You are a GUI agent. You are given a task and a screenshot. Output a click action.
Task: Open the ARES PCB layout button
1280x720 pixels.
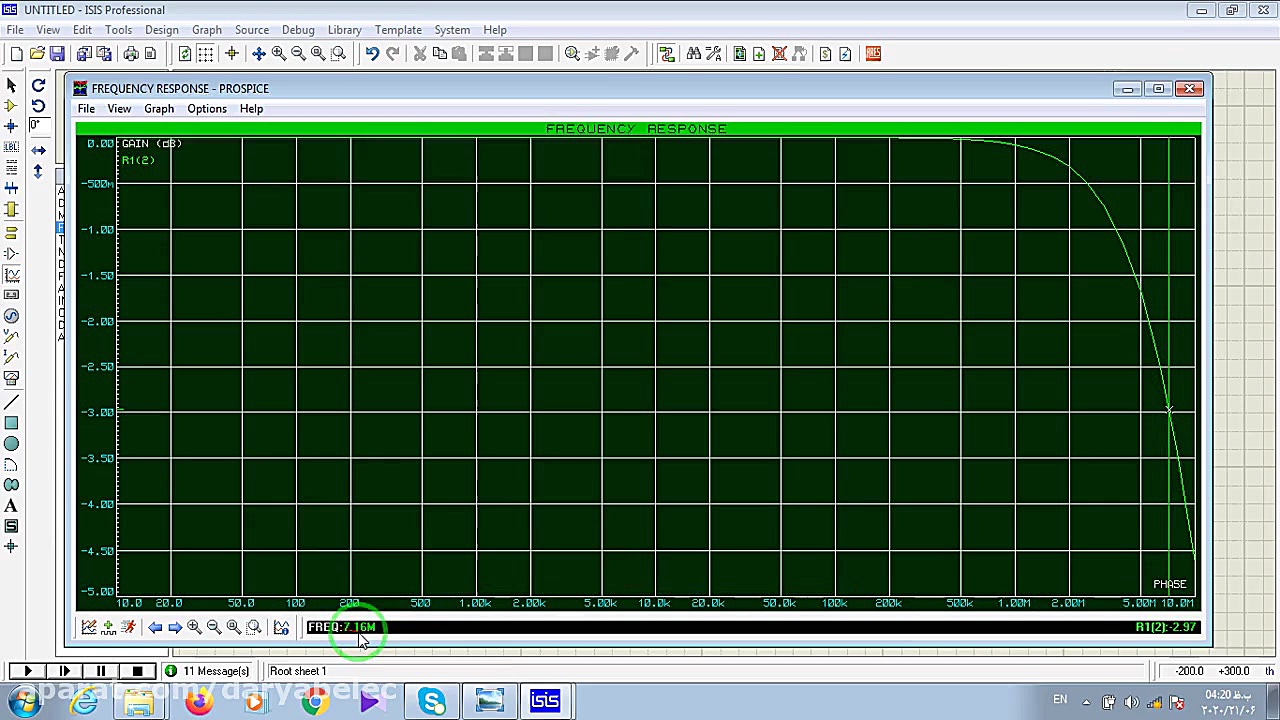click(x=873, y=54)
